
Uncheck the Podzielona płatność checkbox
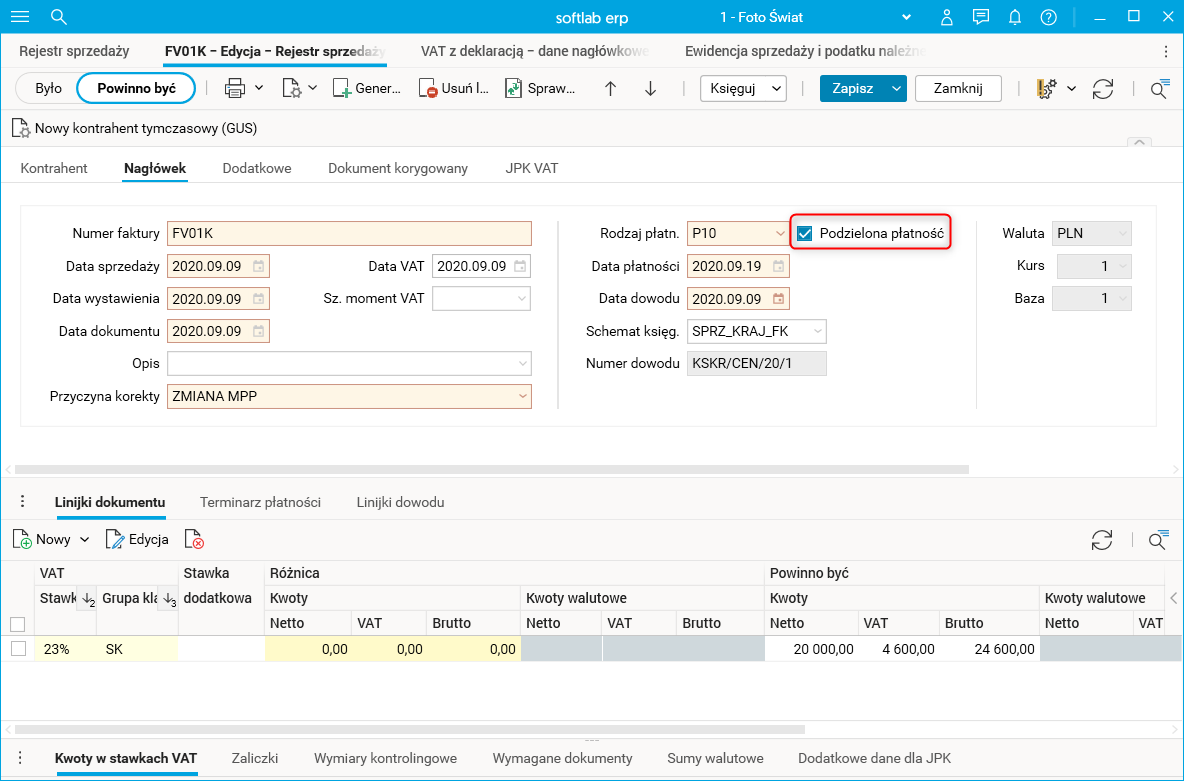tap(804, 233)
